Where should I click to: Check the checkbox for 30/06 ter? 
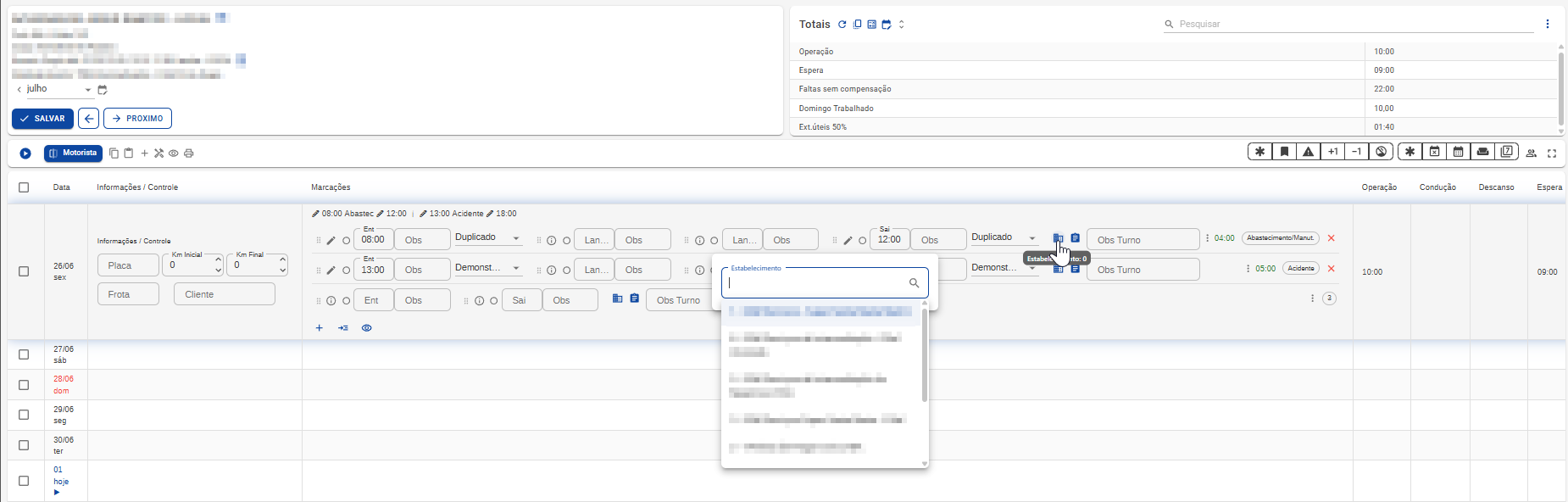24,445
